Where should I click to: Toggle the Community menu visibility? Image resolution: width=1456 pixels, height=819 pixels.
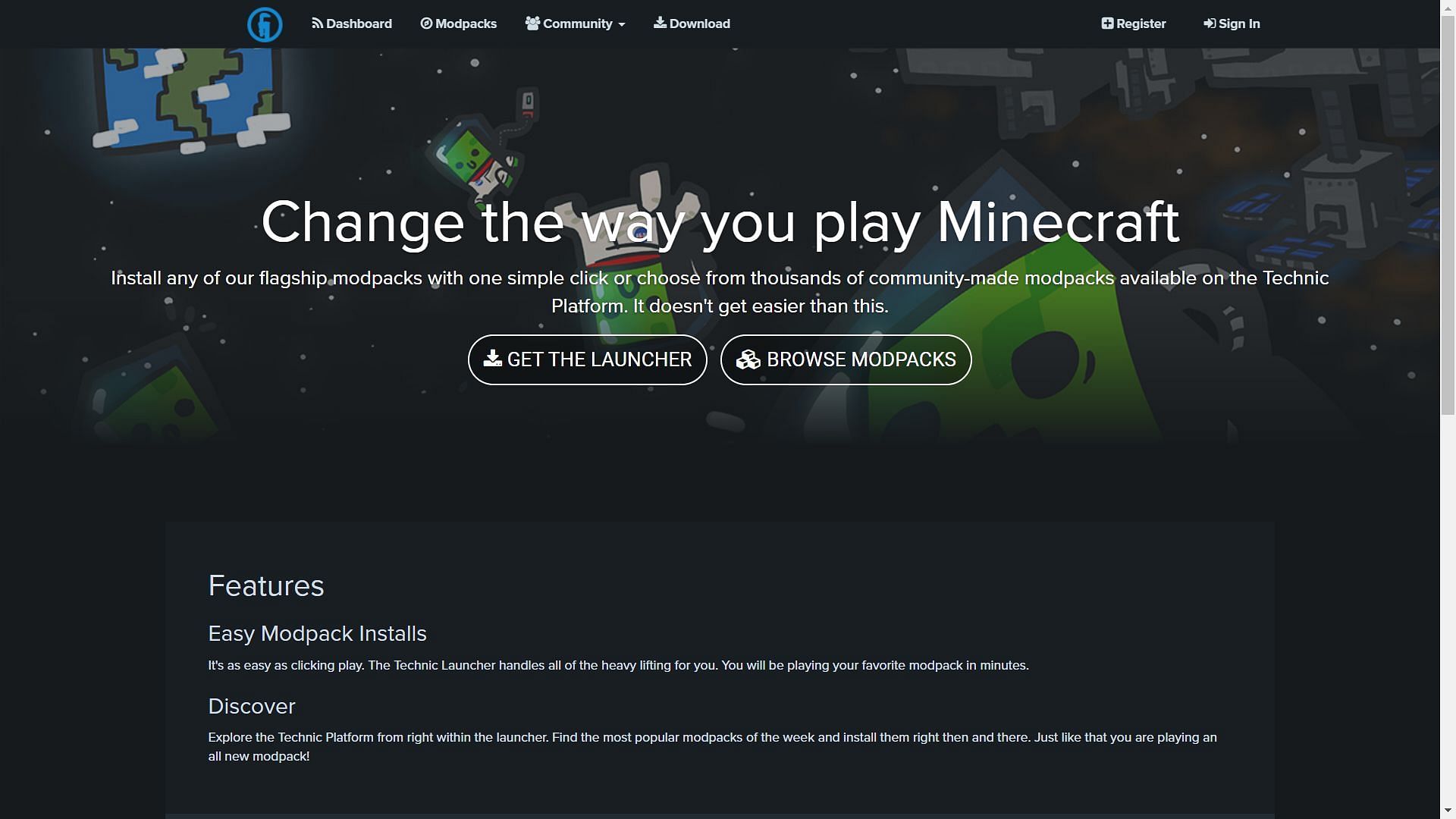[x=575, y=23]
